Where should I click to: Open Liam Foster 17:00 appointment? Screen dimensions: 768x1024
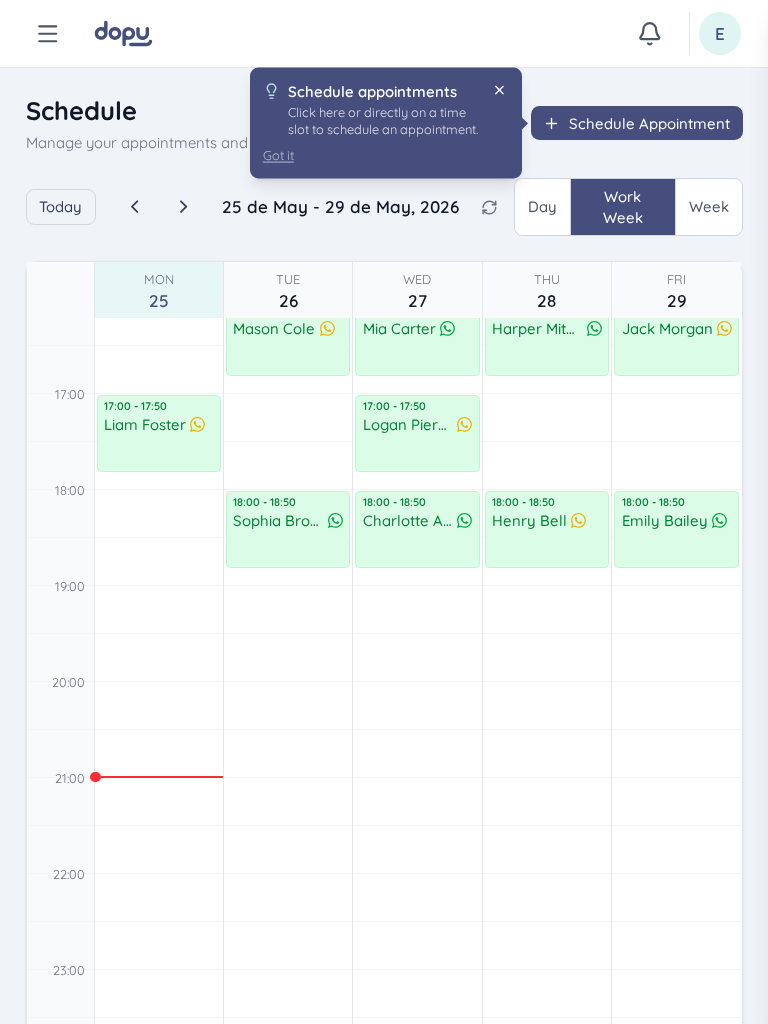point(159,433)
